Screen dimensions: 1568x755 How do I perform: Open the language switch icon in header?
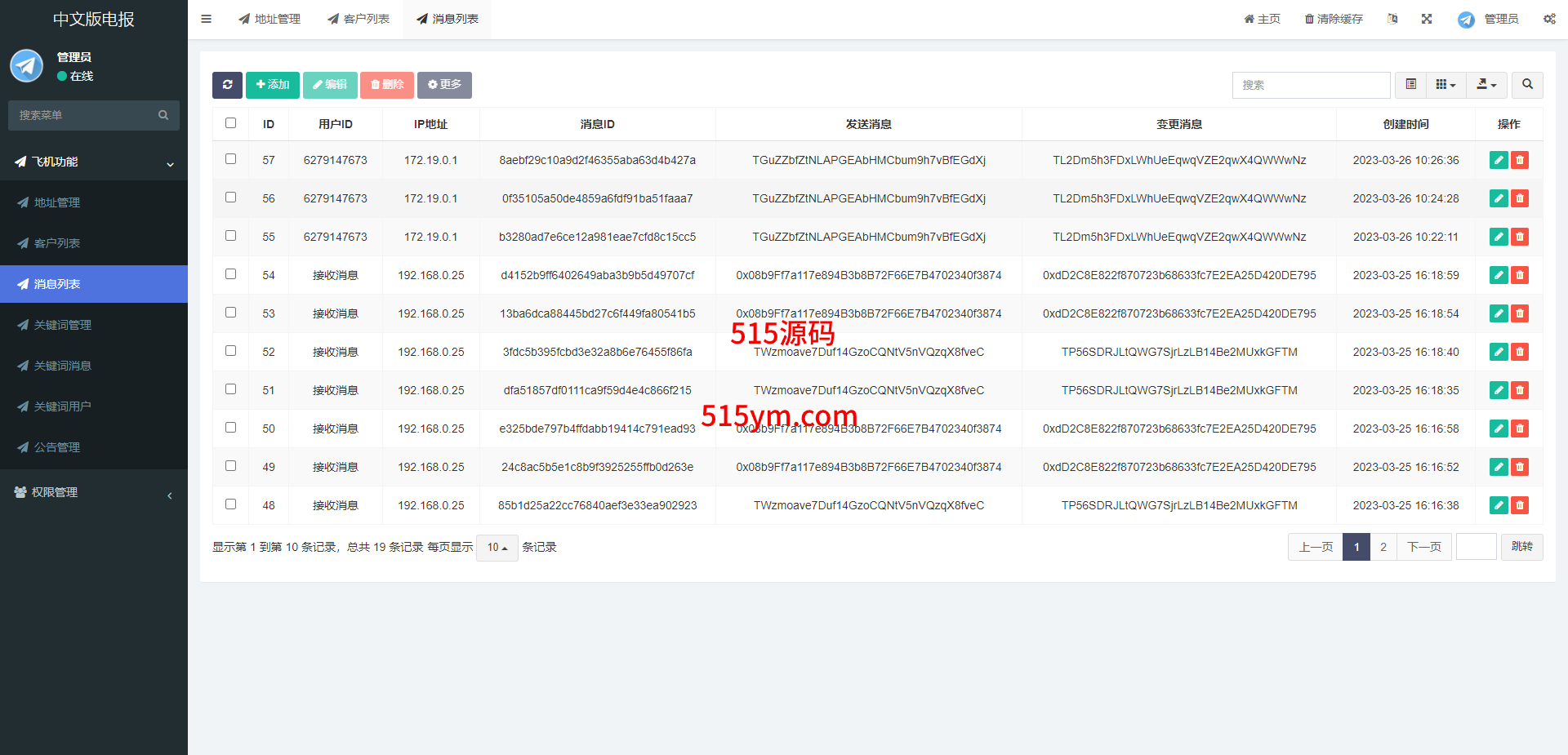coord(1392,19)
